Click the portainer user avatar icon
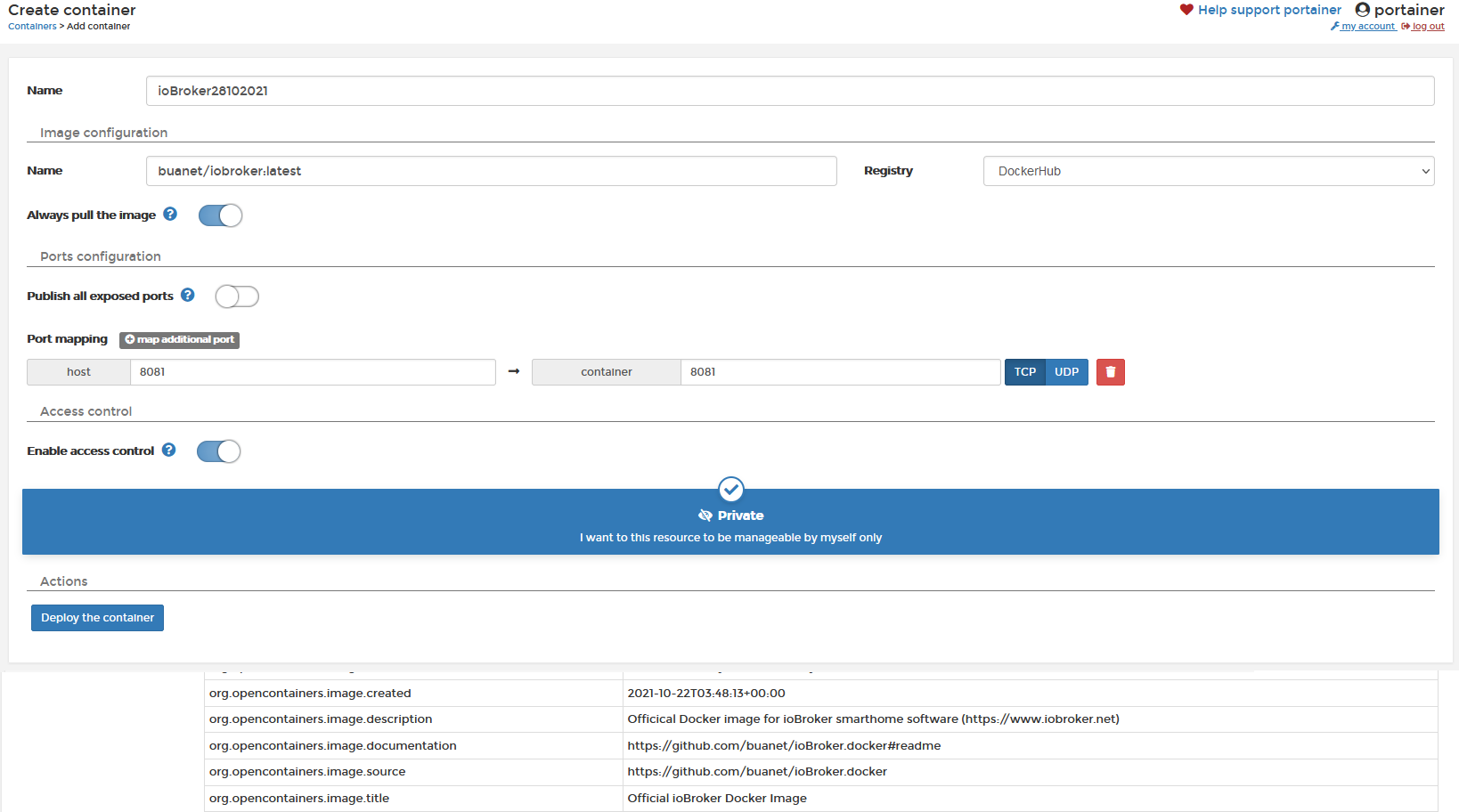Image resolution: width=1459 pixels, height=812 pixels. point(1362,10)
